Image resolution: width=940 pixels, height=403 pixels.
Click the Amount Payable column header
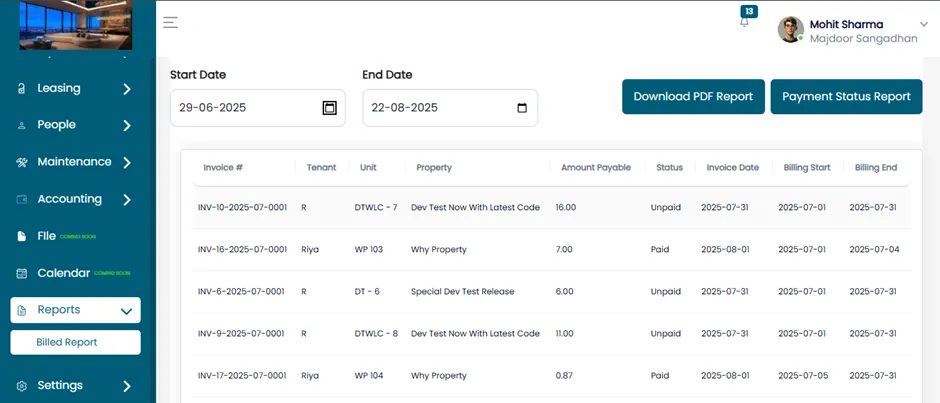tap(596, 168)
